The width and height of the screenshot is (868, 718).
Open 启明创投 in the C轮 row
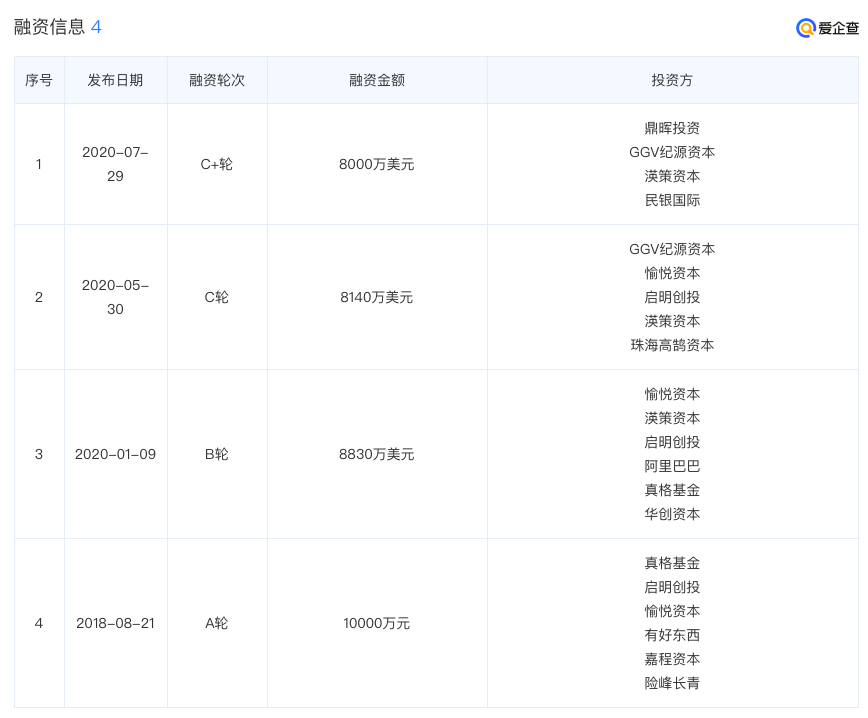[672, 297]
